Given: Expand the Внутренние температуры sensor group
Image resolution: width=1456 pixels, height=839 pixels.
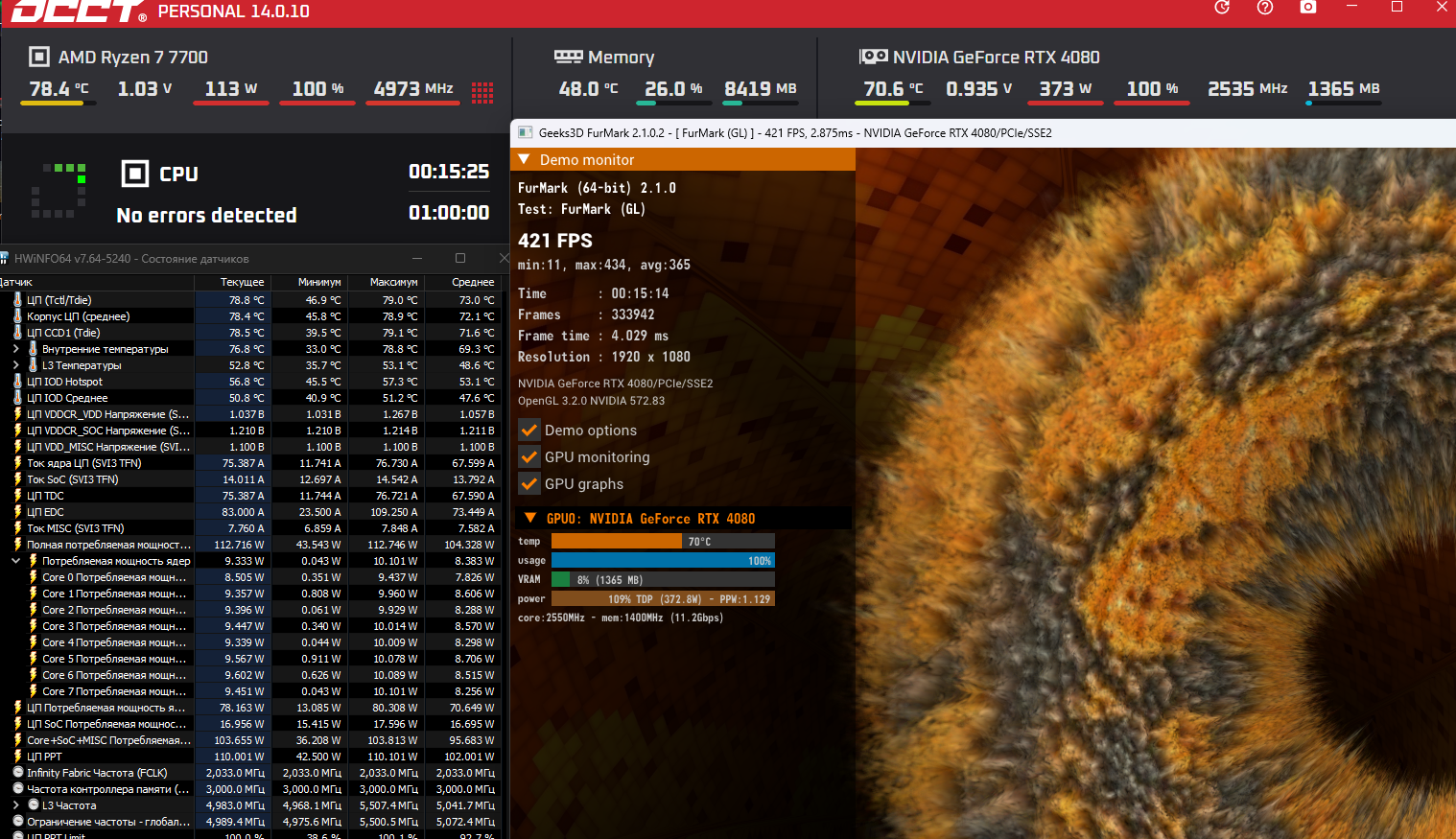Looking at the screenshot, I should tap(16, 349).
